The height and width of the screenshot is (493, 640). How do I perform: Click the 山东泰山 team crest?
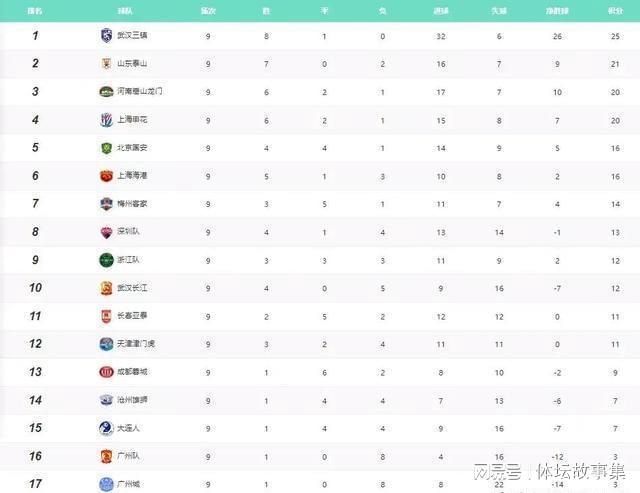tap(107, 64)
